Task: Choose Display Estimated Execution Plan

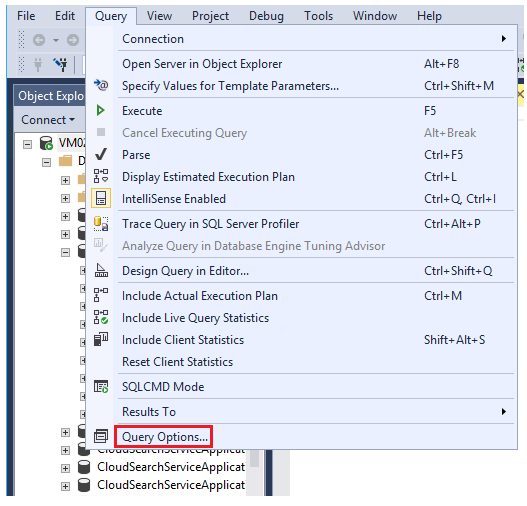Action: point(301,177)
